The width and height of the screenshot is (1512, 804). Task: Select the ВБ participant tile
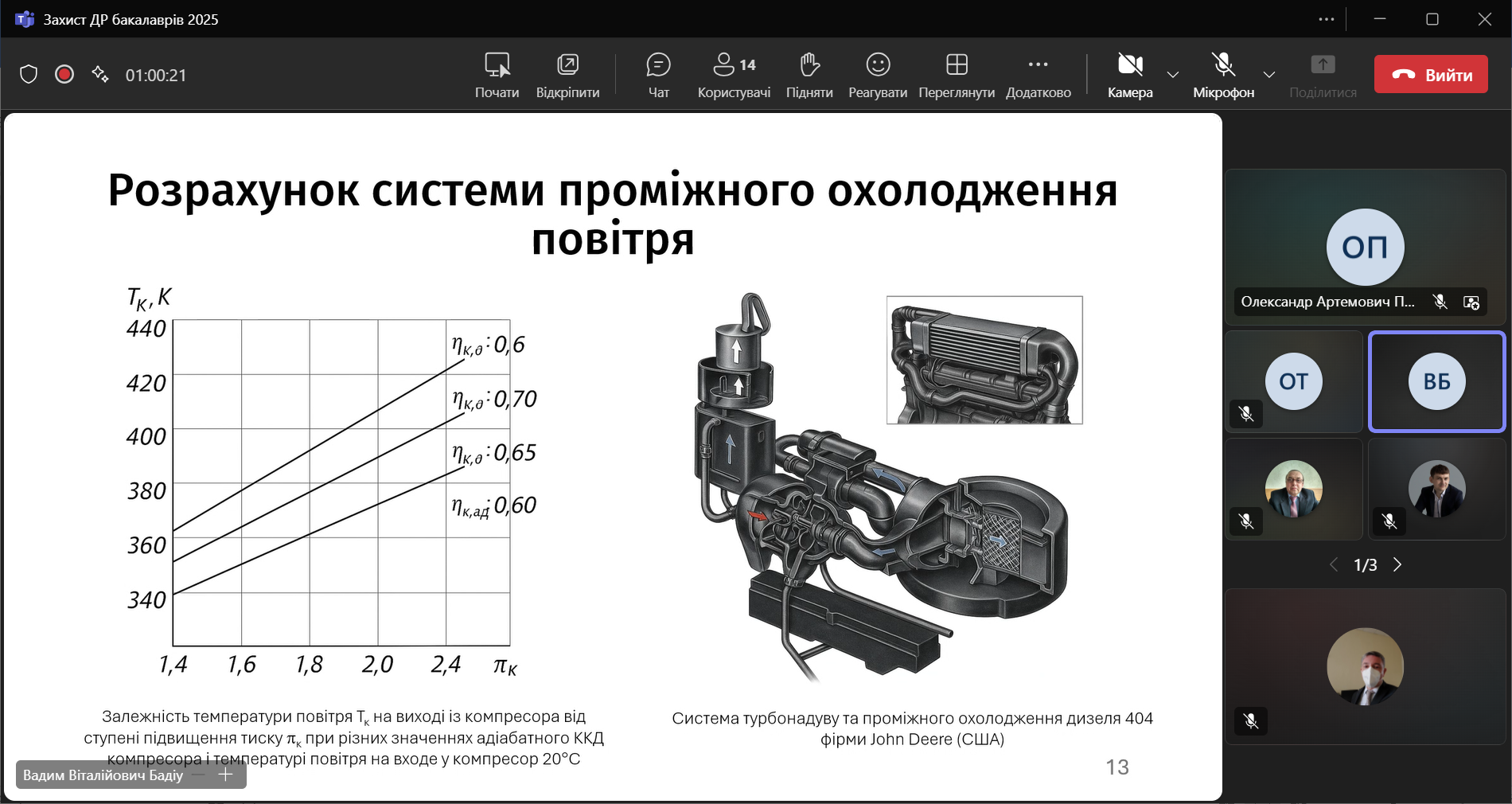[x=1436, y=382]
